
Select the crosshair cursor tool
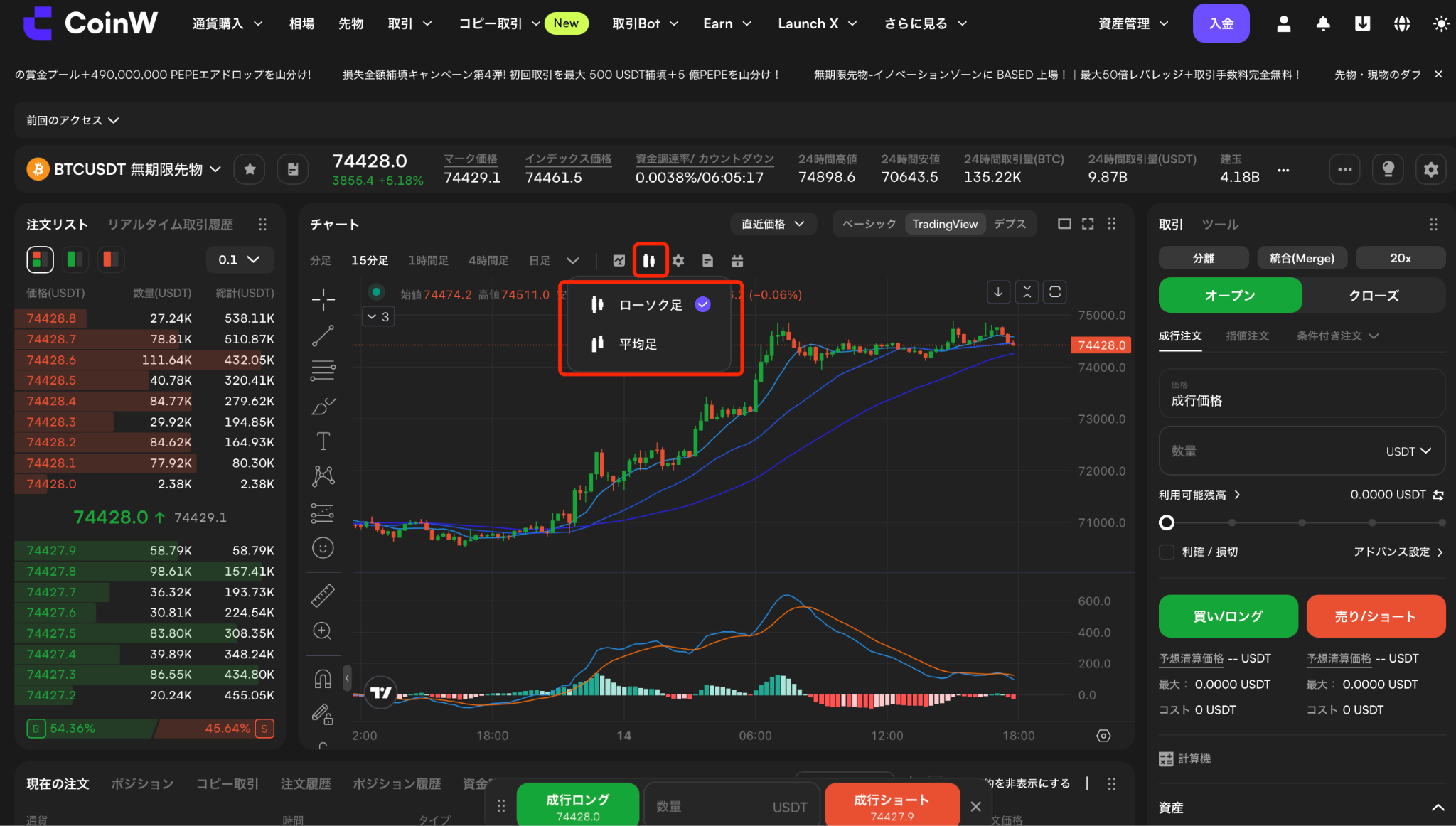click(323, 299)
